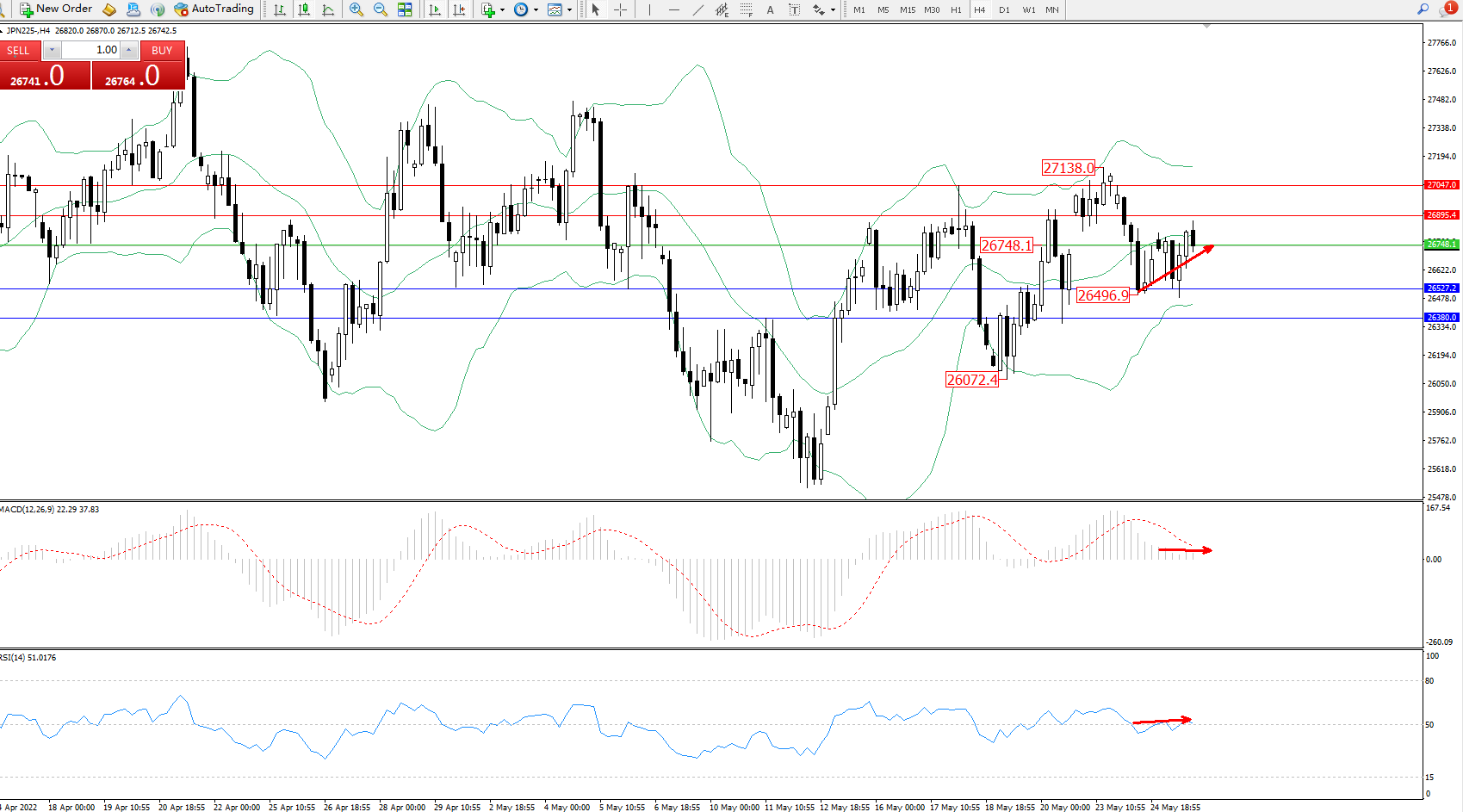Viewport: 1463px width, 812px height.
Task: Click the Zoom In magnifier icon
Action: pos(356,9)
